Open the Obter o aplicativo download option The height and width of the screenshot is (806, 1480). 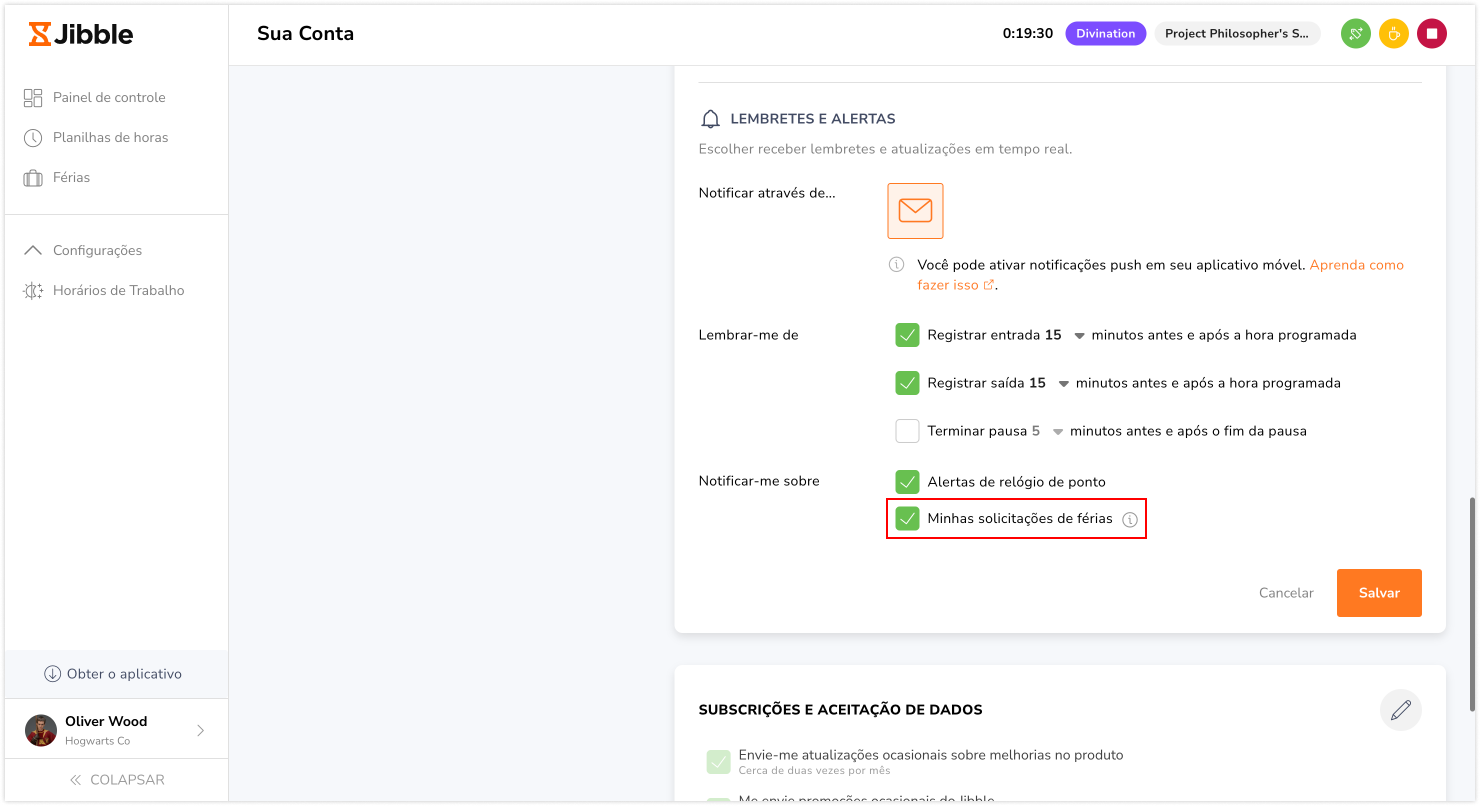113,674
